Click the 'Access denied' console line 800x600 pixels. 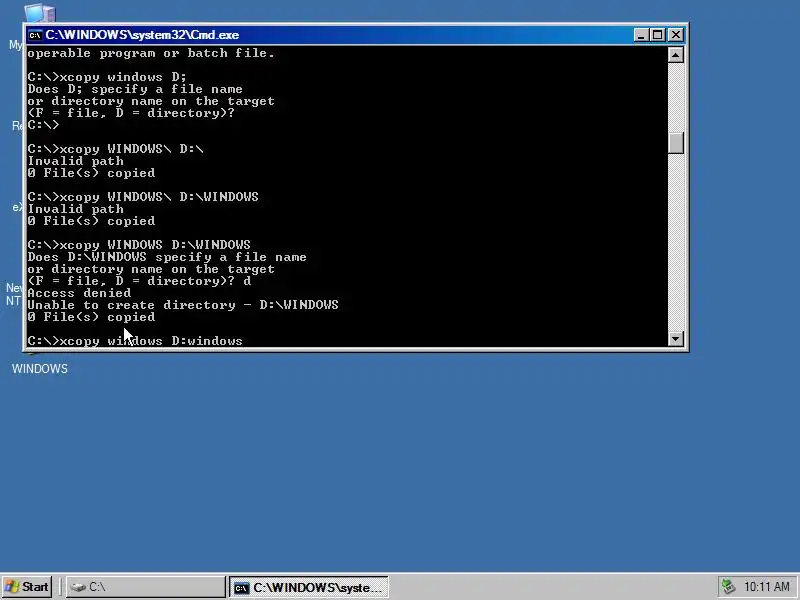tap(79, 293)
